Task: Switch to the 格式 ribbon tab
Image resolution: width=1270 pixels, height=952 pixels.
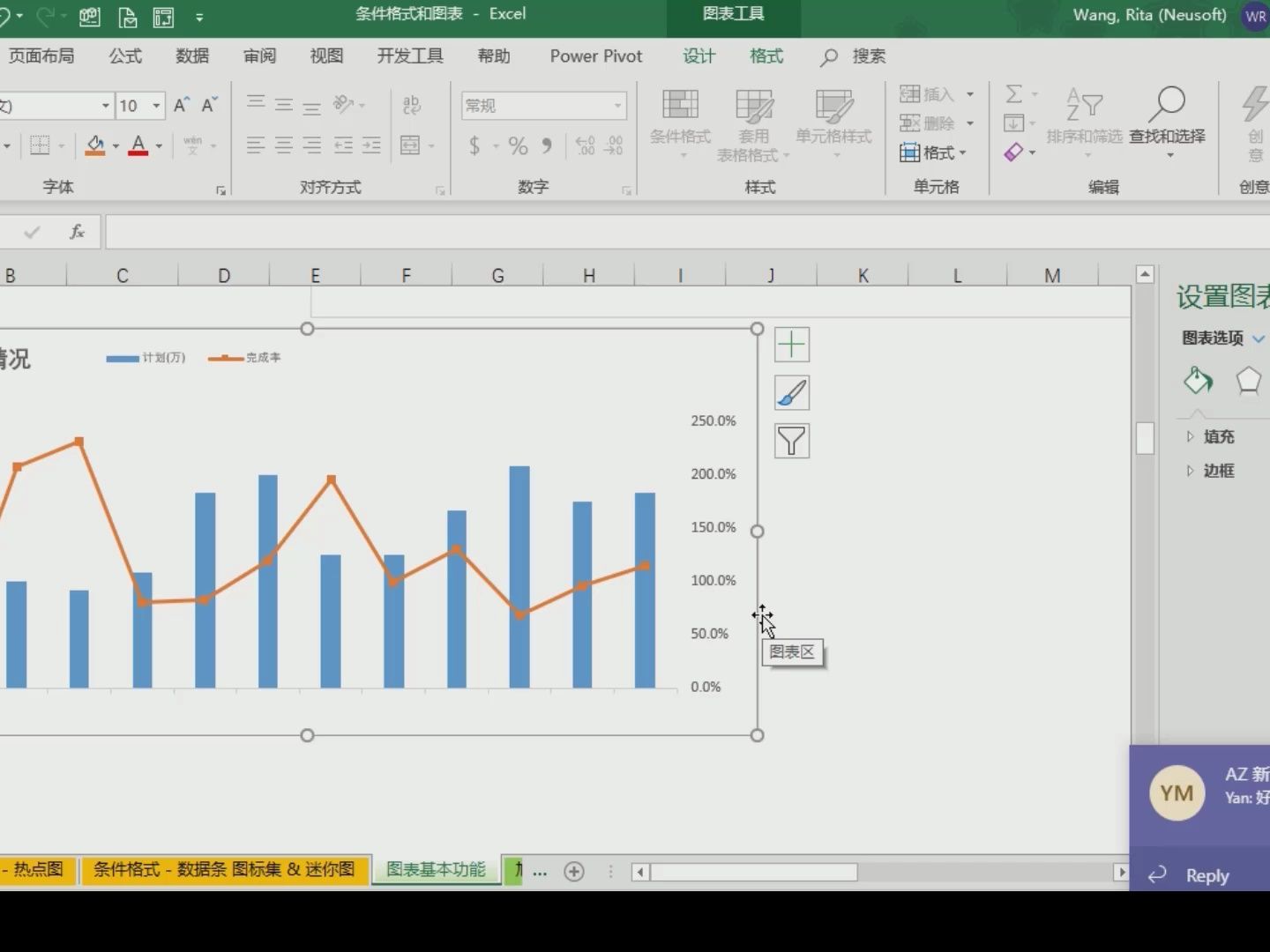Action: 766,56
